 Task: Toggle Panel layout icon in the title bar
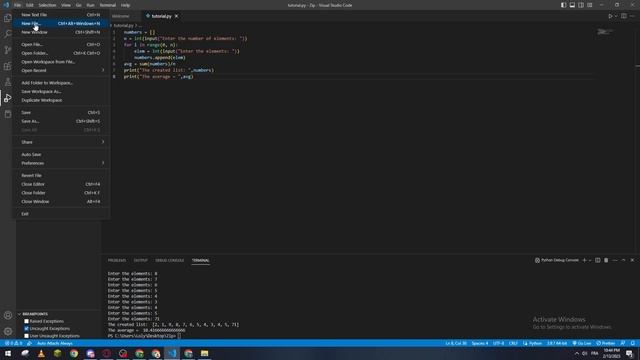(572, 5)
